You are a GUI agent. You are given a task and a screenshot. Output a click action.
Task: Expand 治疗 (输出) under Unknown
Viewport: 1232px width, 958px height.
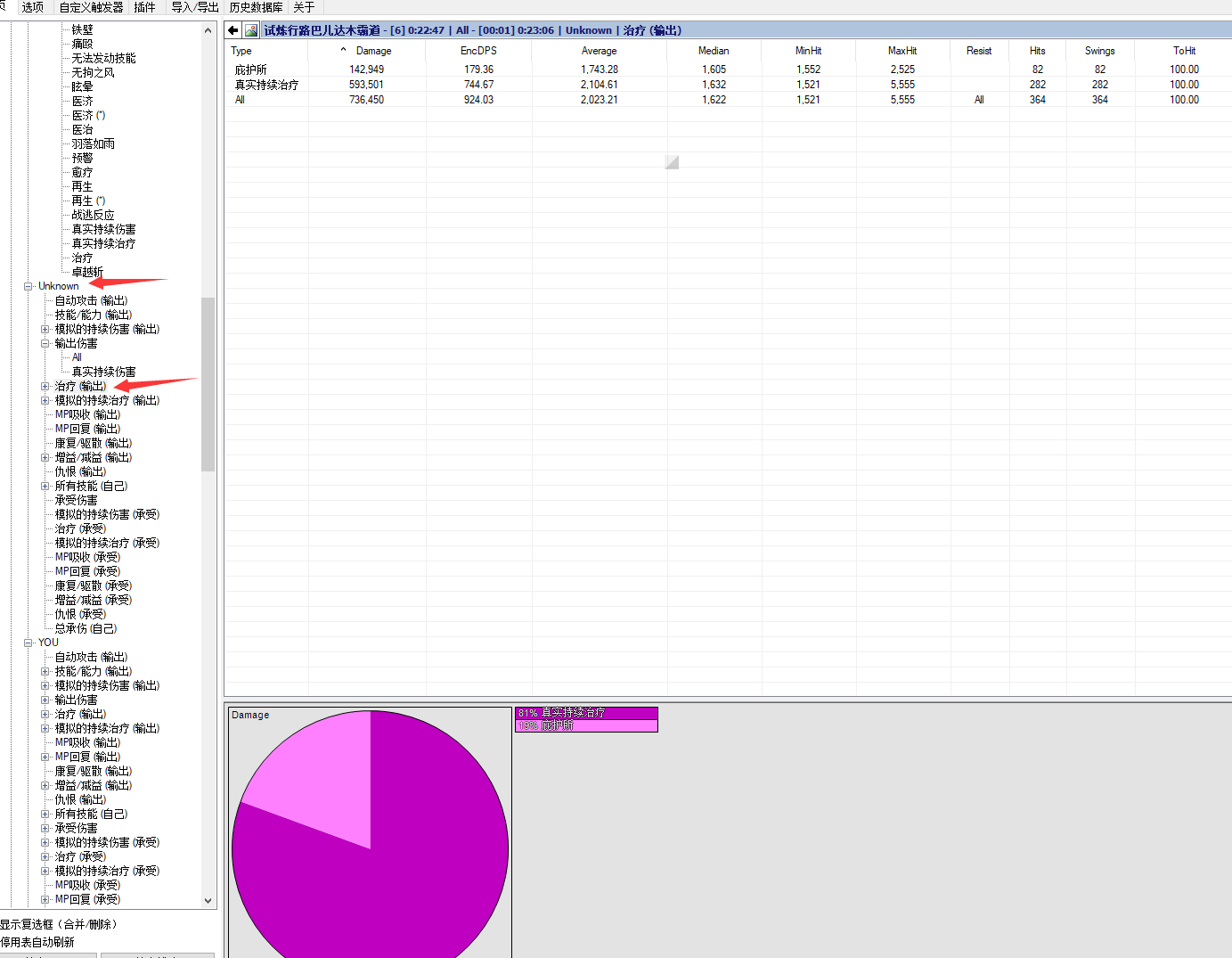click(45, 386)
